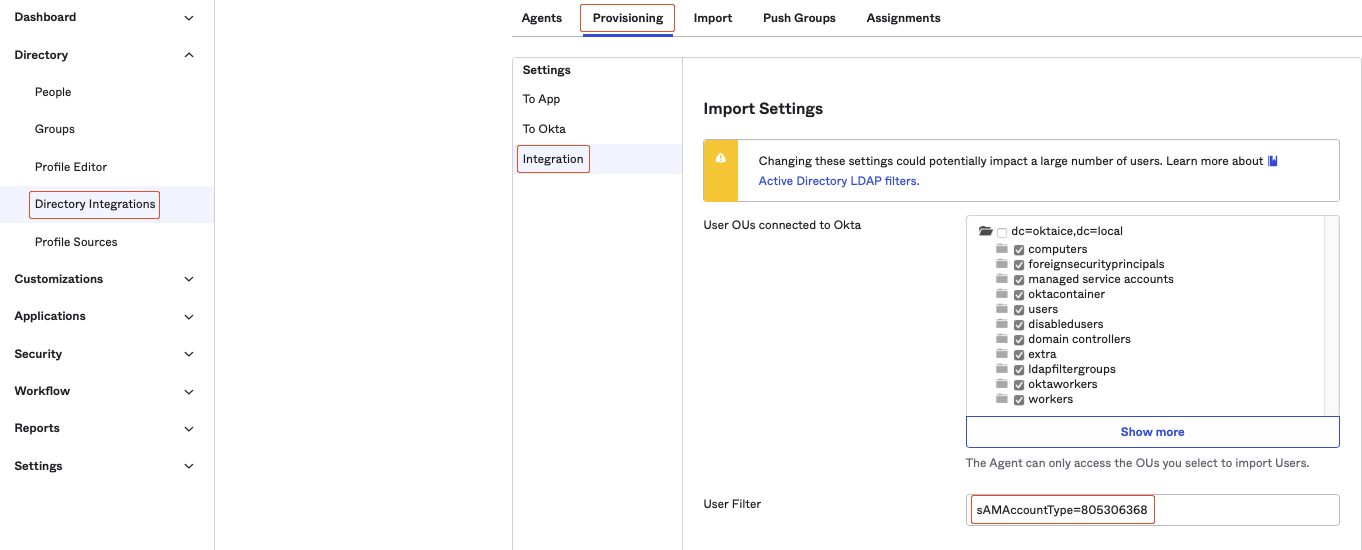Expand the Security sidebar menu

point(189,354)
